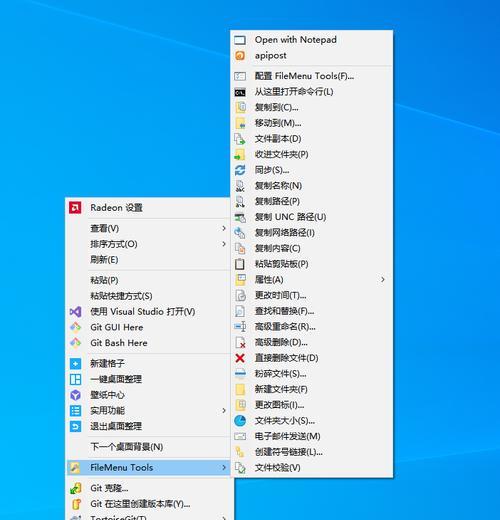Viewport: 500px width, 520px height.
Task: Choose 文件校验(V) entry
Action: coord(312,468)
